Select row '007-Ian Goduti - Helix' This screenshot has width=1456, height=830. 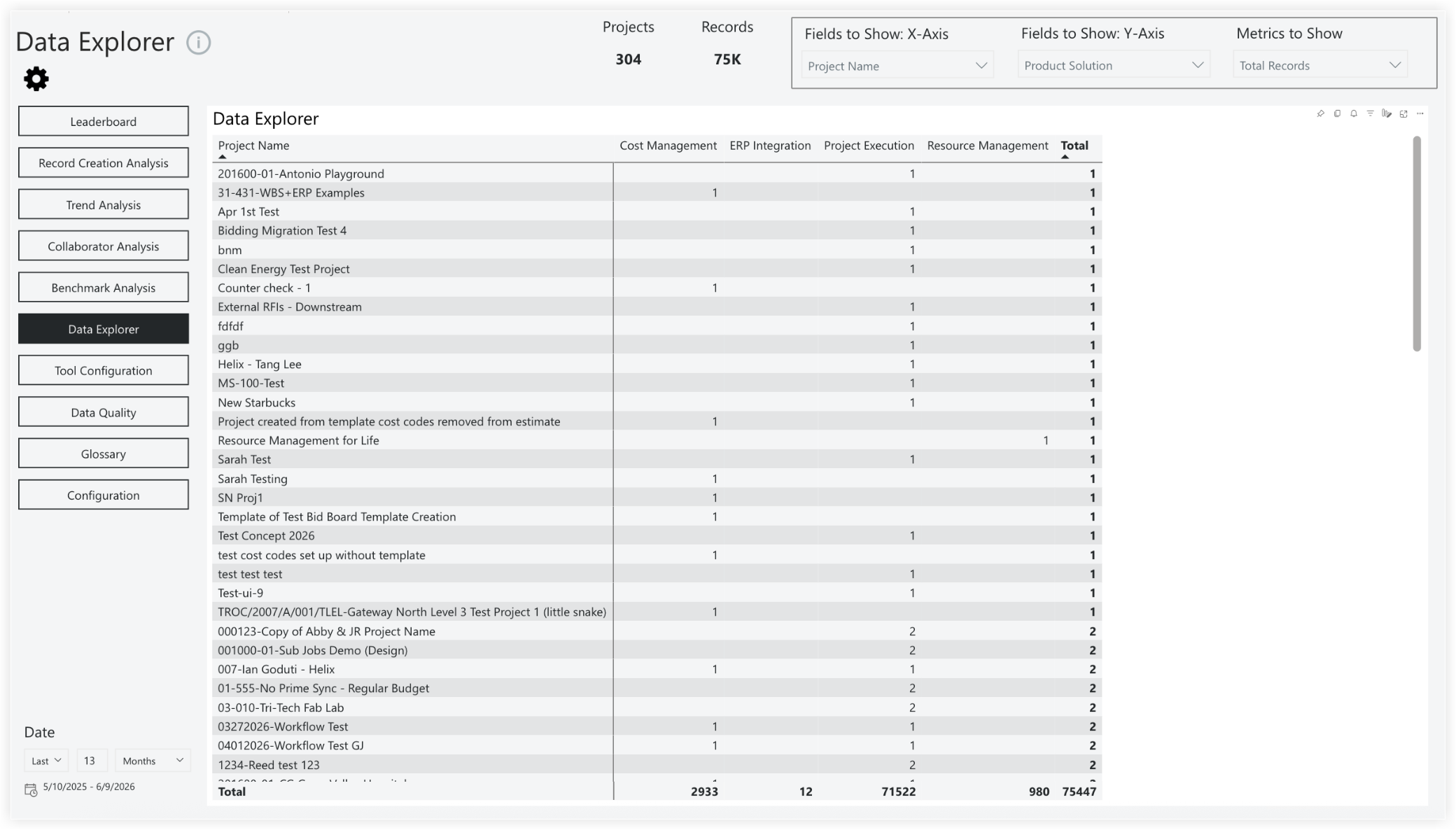[657, 669]
